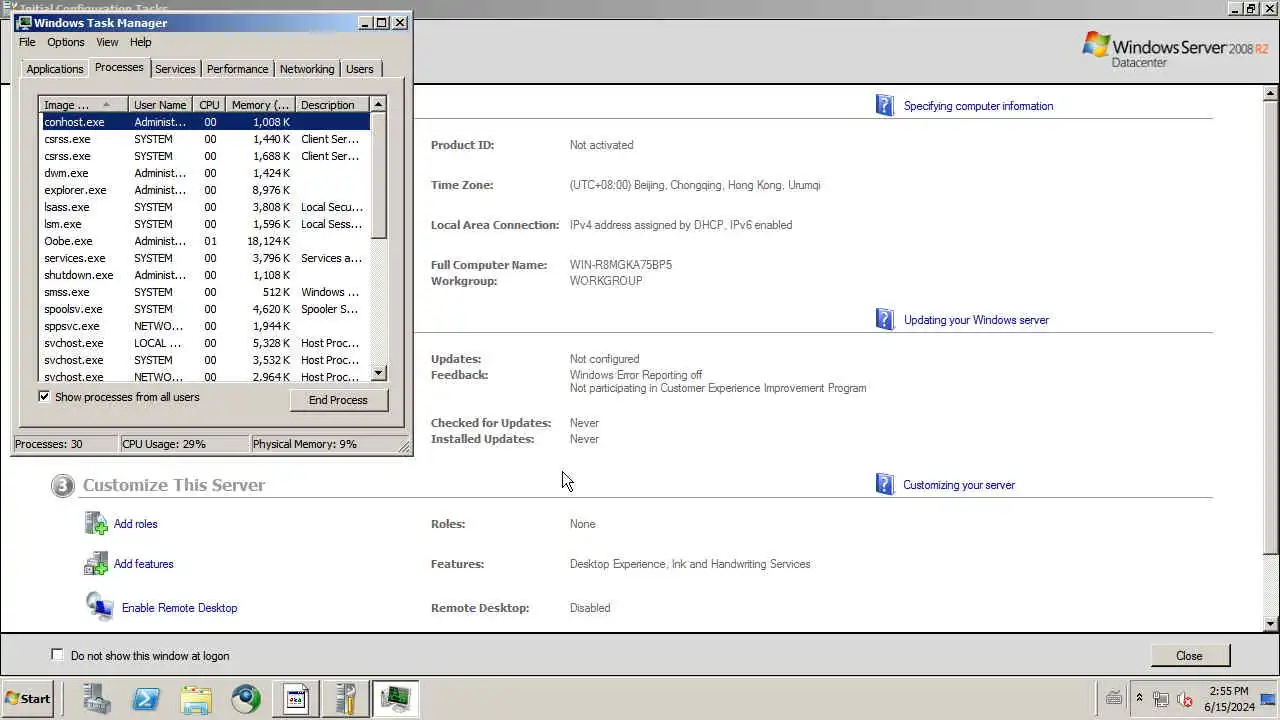Open help icon for Updating your Windows server
This screenshot has height=720, width=1280.
coord(885,319)
